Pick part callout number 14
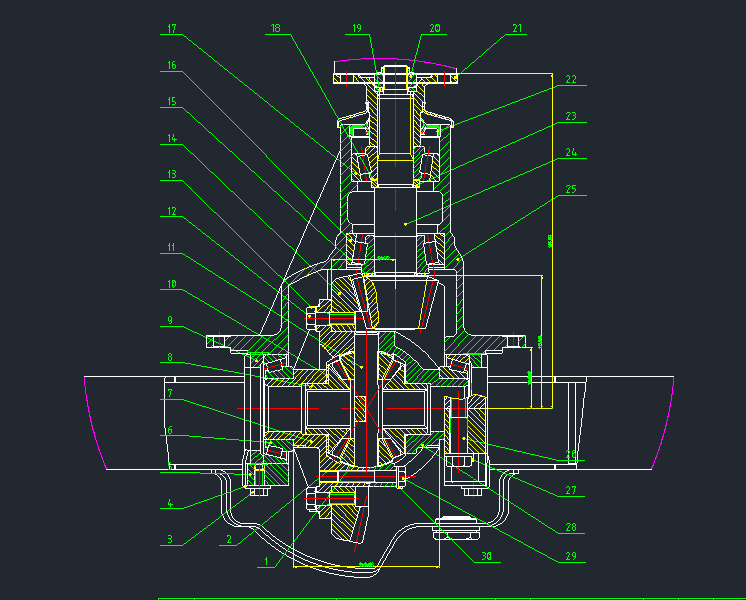Screen dimensions: 746x600 [172, 138]
